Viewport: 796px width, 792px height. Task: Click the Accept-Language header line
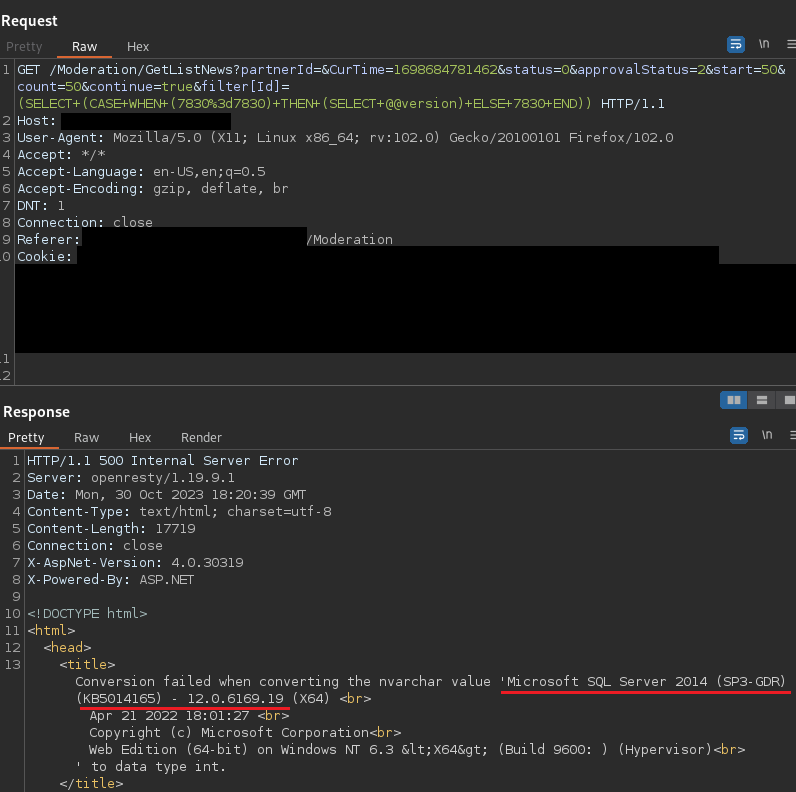point(141,172)
